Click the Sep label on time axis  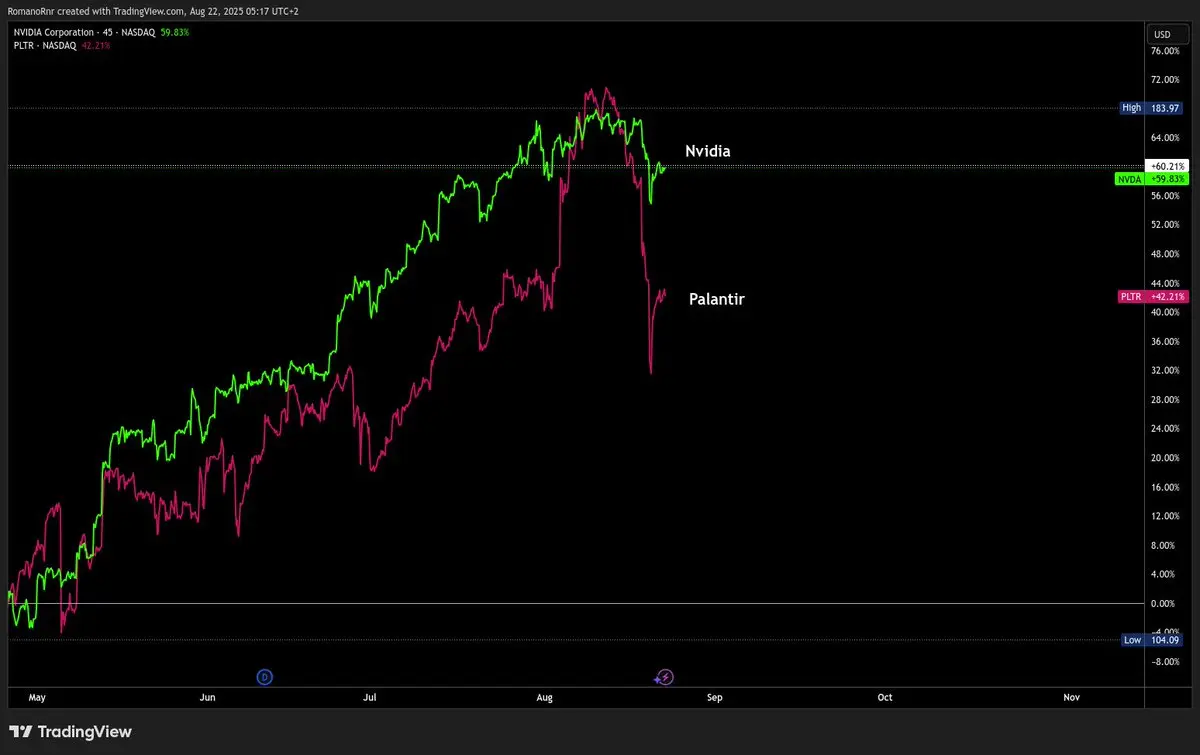pyautogui.click(x=714, y=696)
